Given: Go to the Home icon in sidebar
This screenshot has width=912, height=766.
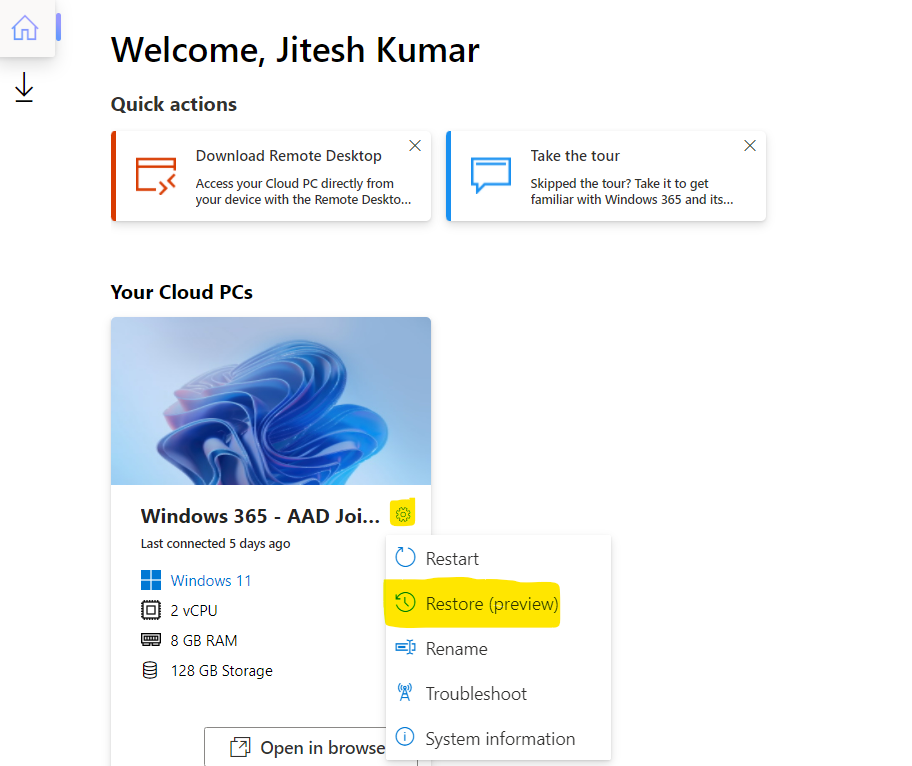Looking at the screenshot, I should pos(25,27).
